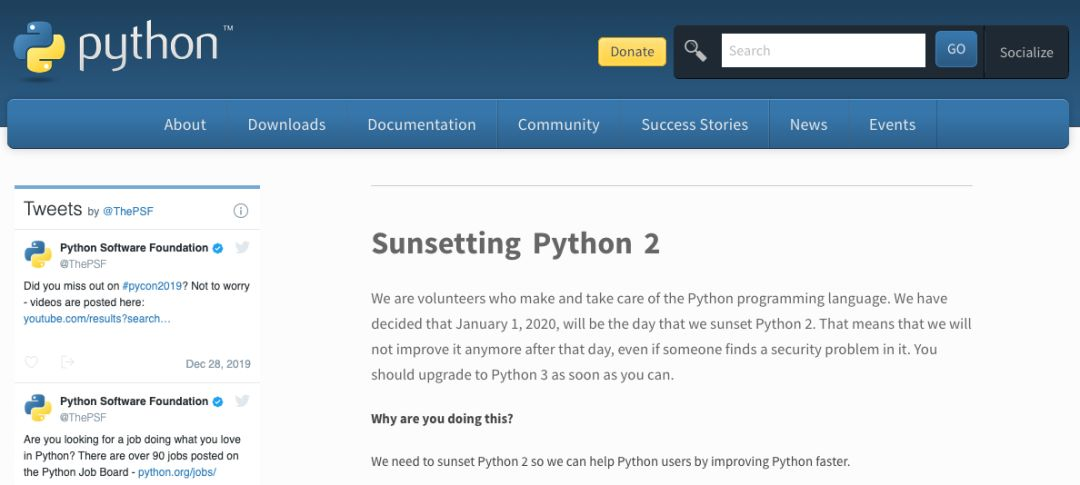This screenshot has width=1080, height=485.
Task: Like the #pycon2019 tweet with the heart
Action: click(x=31, y=362)
